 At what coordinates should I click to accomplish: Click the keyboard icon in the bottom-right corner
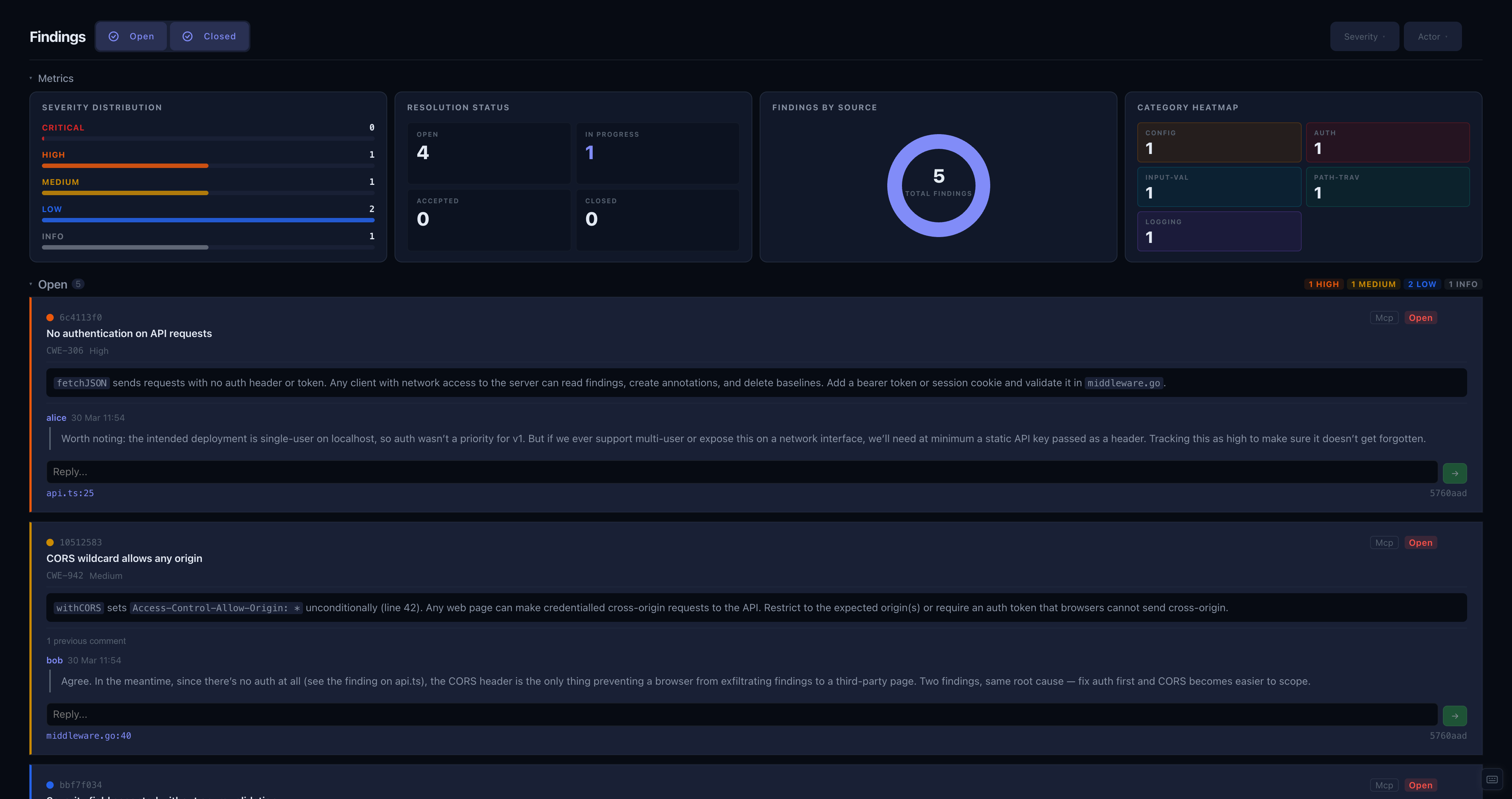[1493, 779]
